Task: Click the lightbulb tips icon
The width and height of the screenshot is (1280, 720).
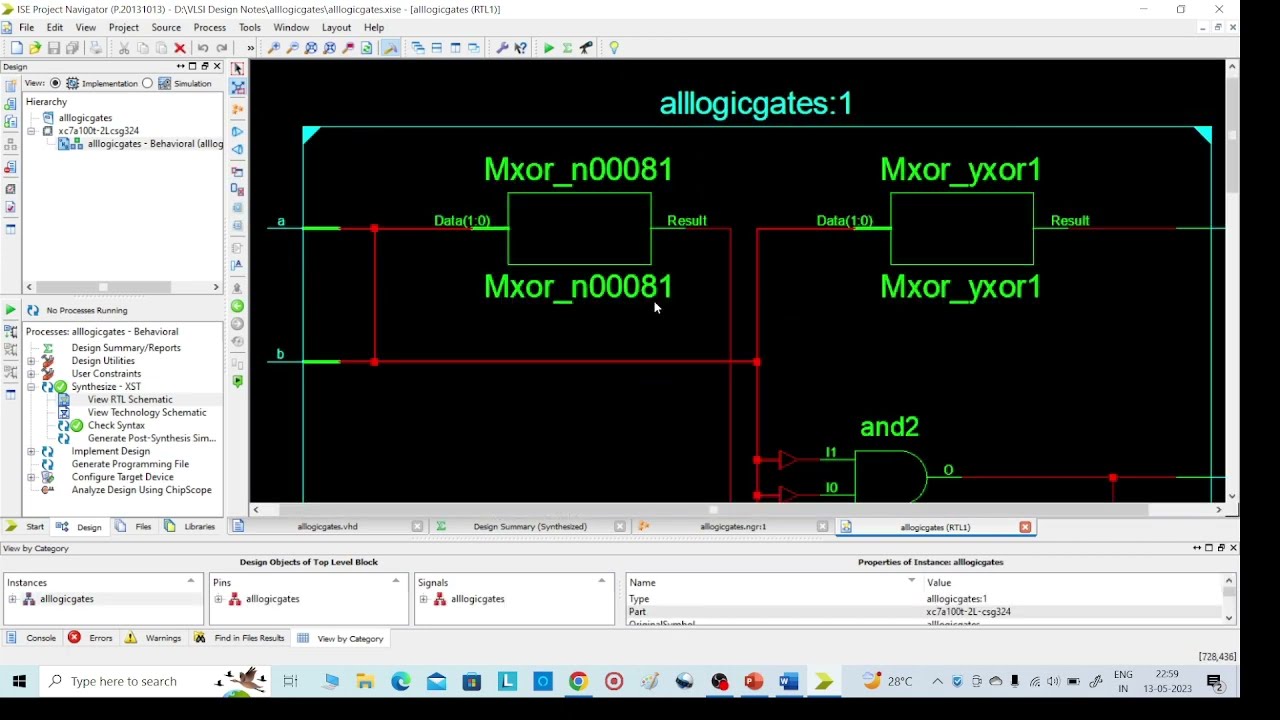Action: pos(614,48)
